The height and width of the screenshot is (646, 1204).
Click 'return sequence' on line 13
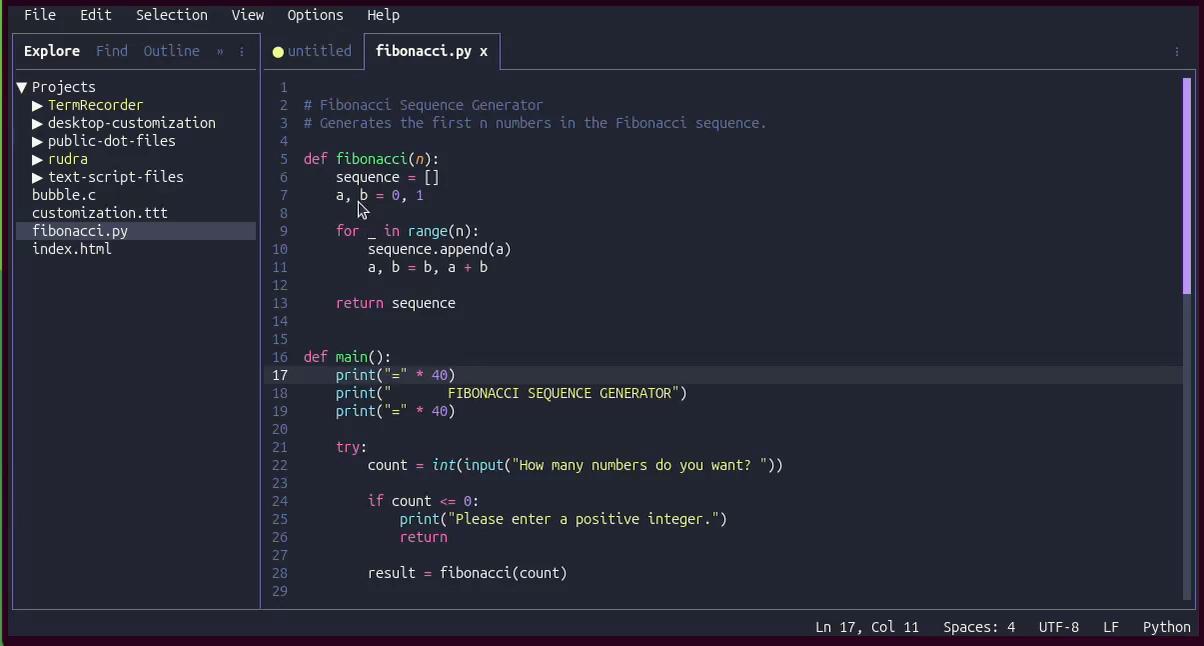(x=396, y=303)
